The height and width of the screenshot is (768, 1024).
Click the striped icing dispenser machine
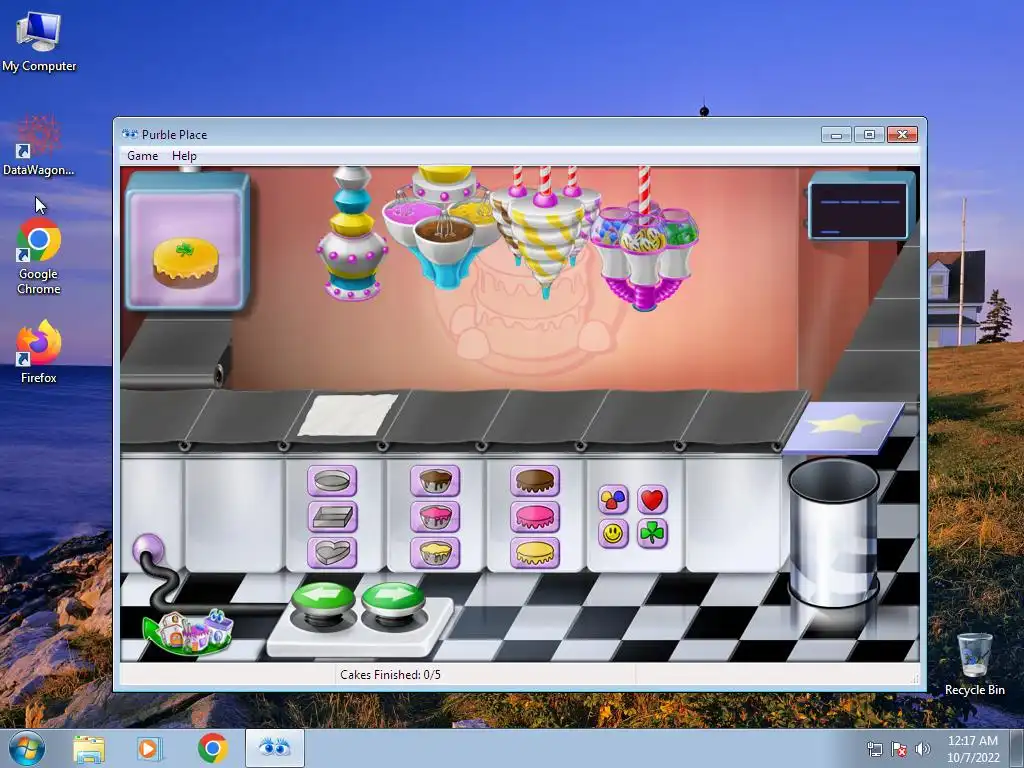(545, 229)
